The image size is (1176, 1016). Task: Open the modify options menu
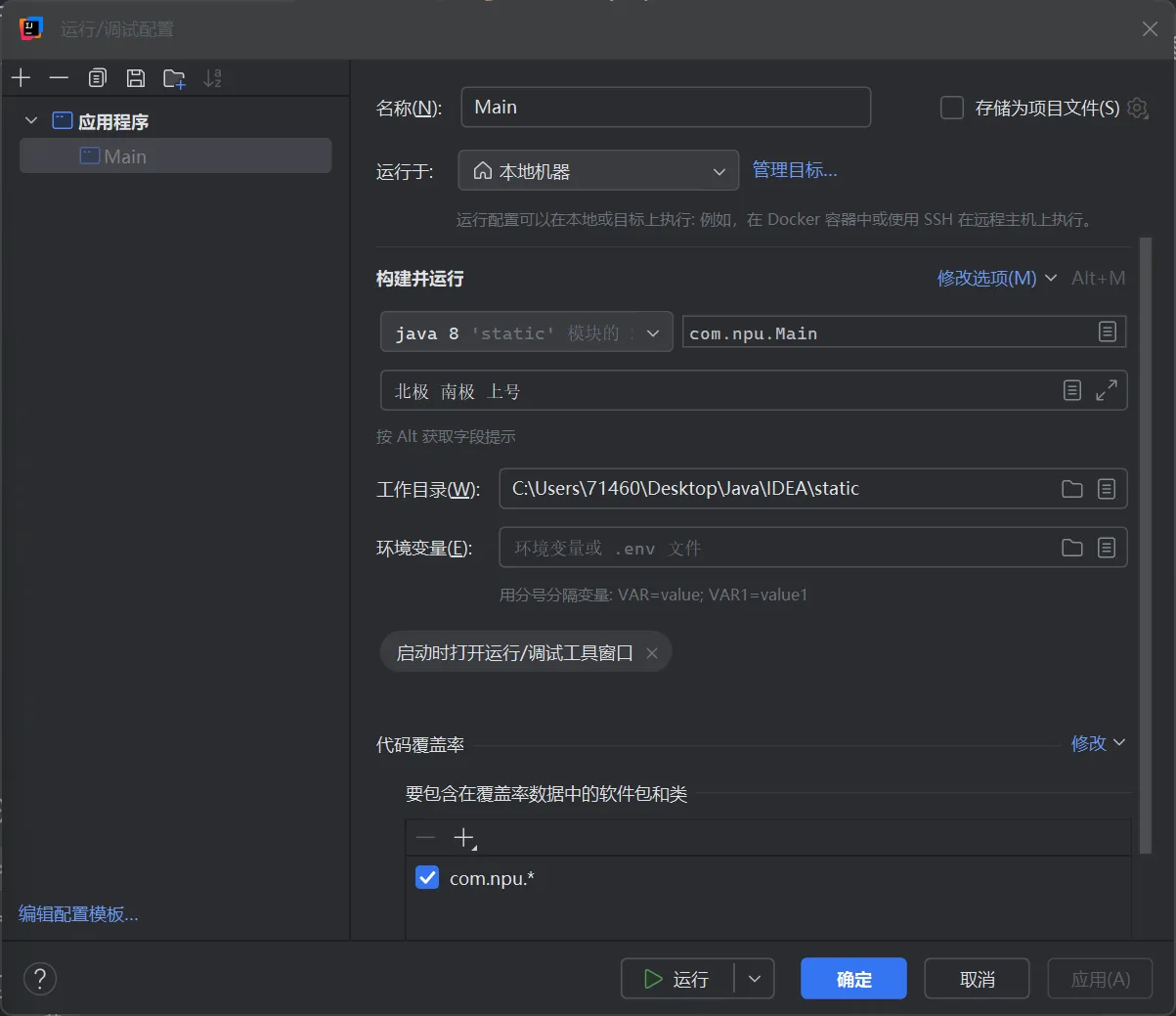pos(996,279)
